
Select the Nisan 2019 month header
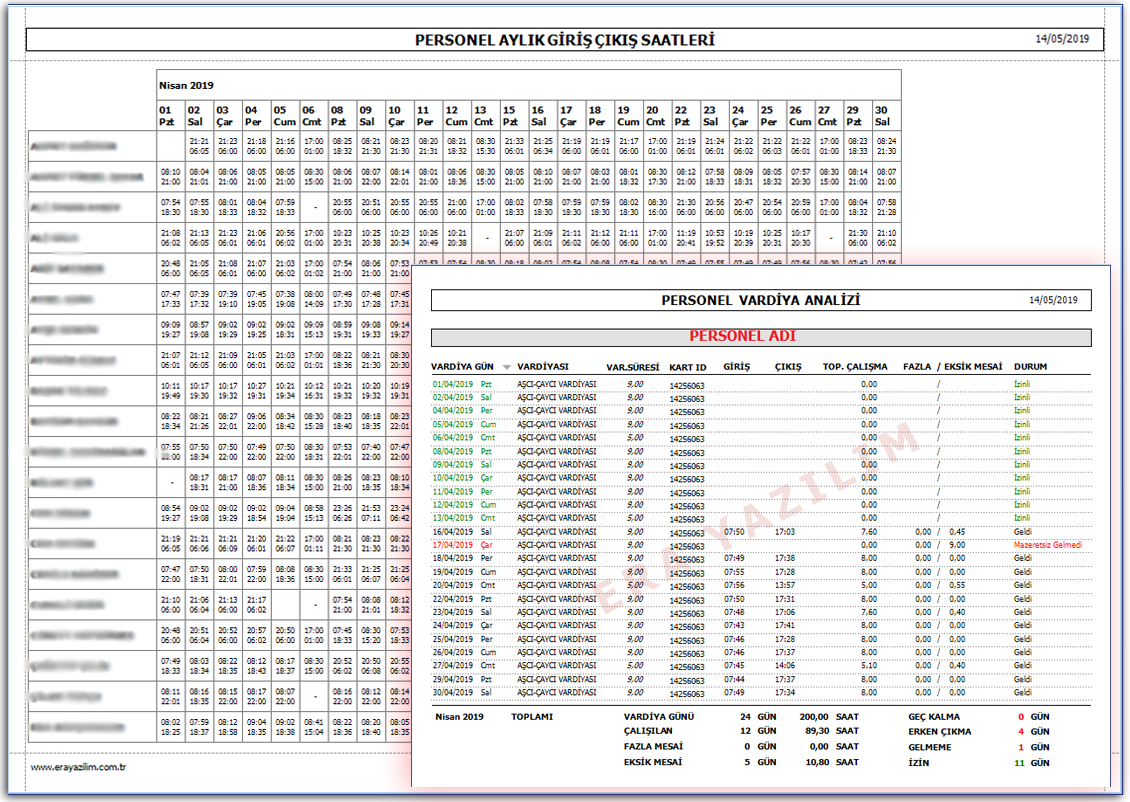tap(186, 86)
